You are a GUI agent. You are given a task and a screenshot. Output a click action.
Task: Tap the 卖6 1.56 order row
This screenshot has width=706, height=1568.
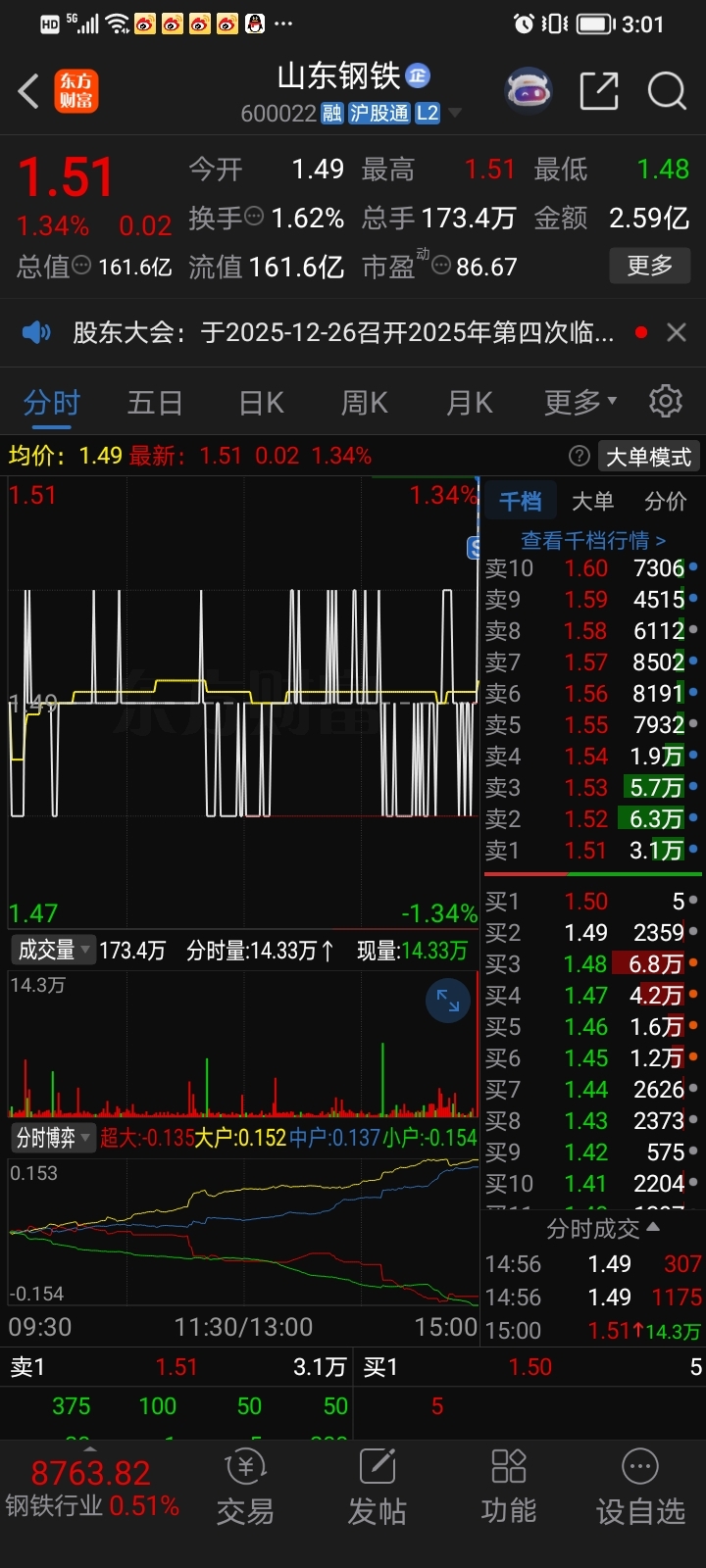(x=592, y=694)
